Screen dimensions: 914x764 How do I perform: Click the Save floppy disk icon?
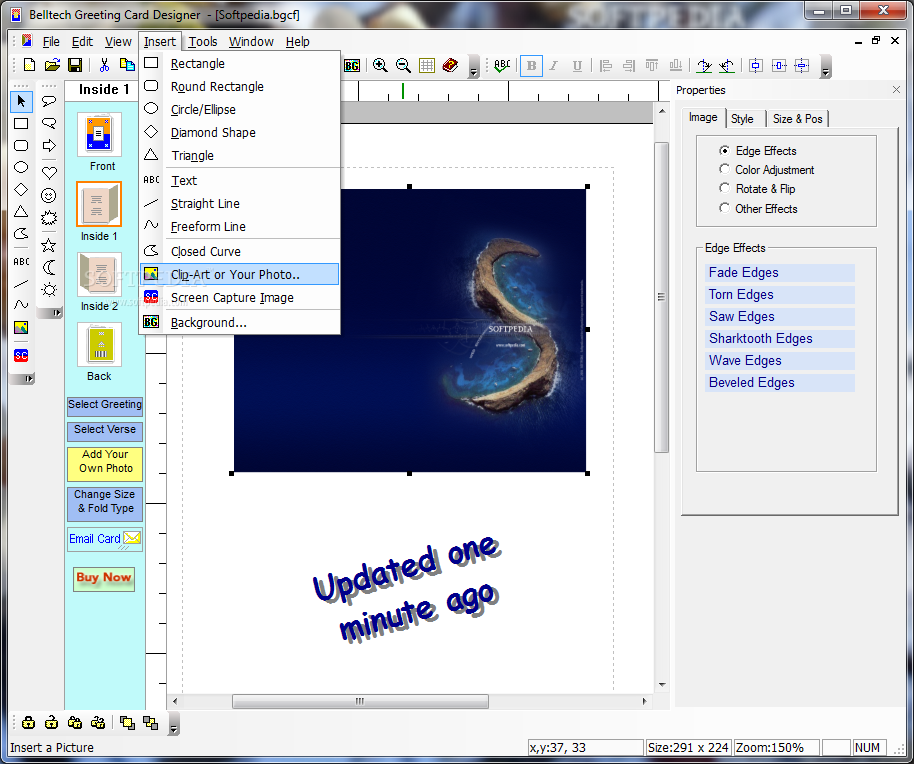click(x=75, y=65)
